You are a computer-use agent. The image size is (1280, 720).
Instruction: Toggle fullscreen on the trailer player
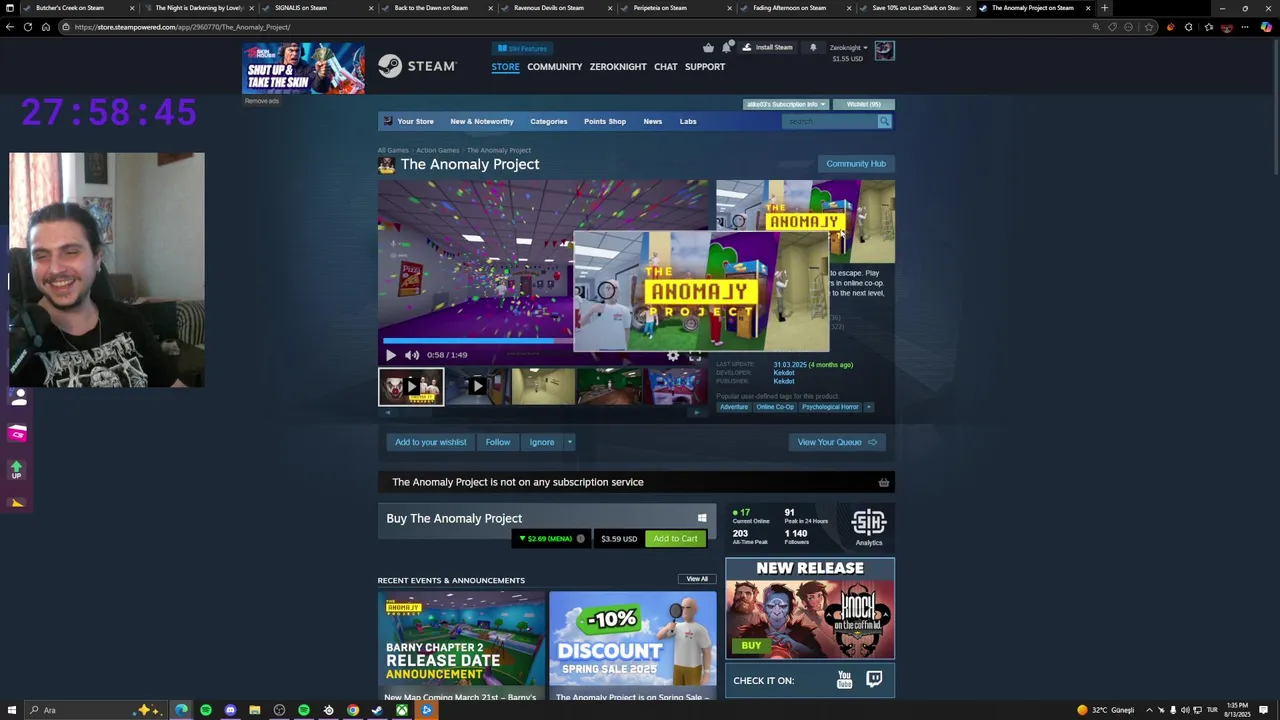click(695, 355)
